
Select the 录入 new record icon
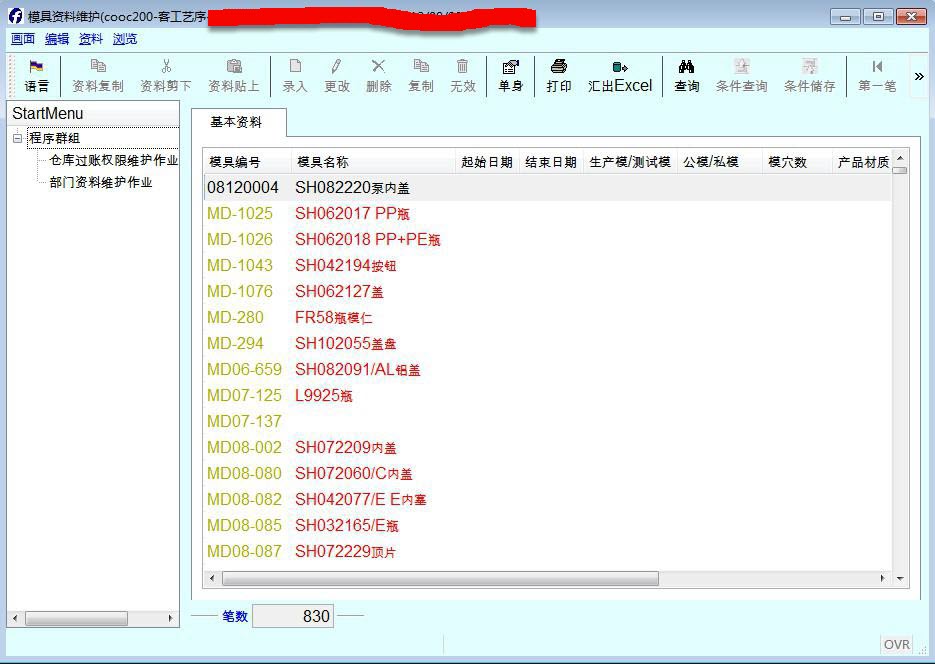click(x=294, y=75)
